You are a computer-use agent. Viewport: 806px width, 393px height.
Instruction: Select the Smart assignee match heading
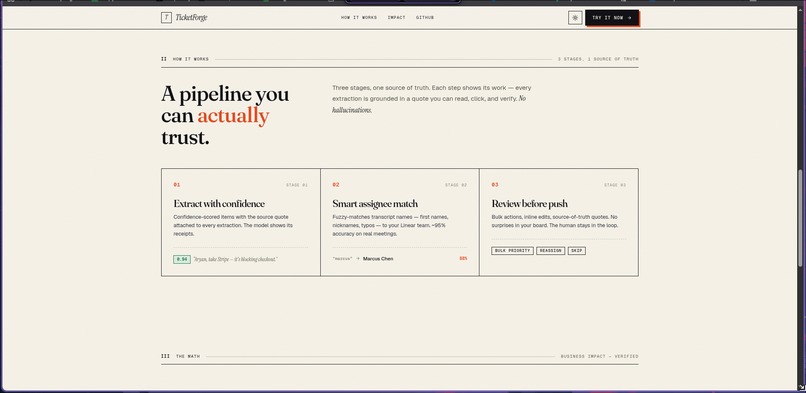pos(375,204)
